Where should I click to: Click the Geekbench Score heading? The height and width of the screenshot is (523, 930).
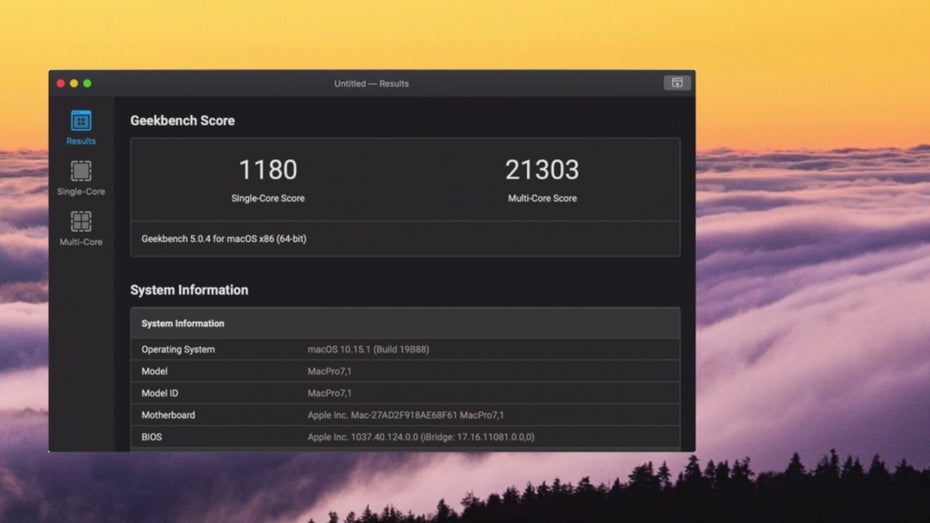(183, 120)
